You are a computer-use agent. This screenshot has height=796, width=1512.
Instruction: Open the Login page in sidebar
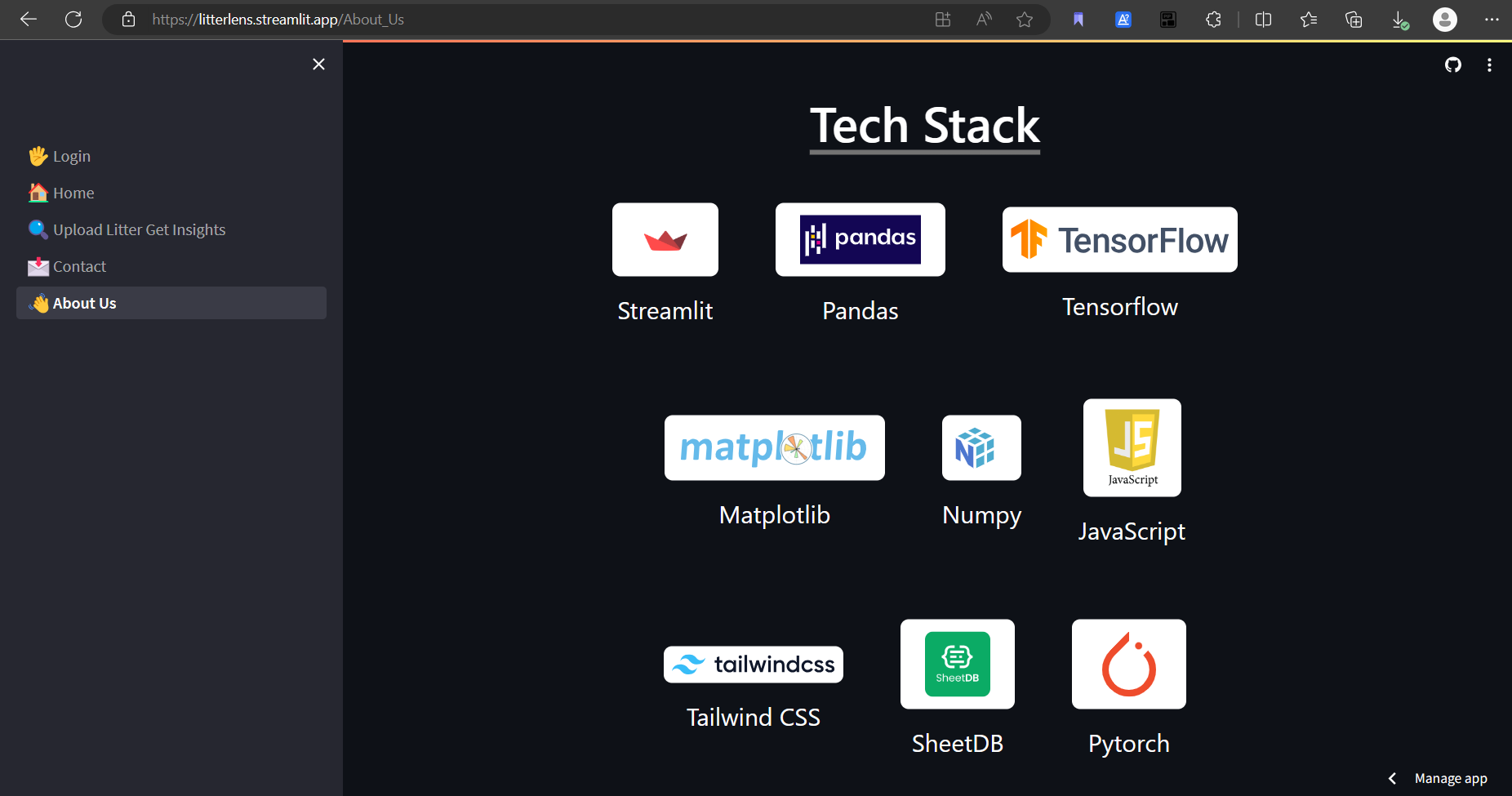tap(171, 156)
